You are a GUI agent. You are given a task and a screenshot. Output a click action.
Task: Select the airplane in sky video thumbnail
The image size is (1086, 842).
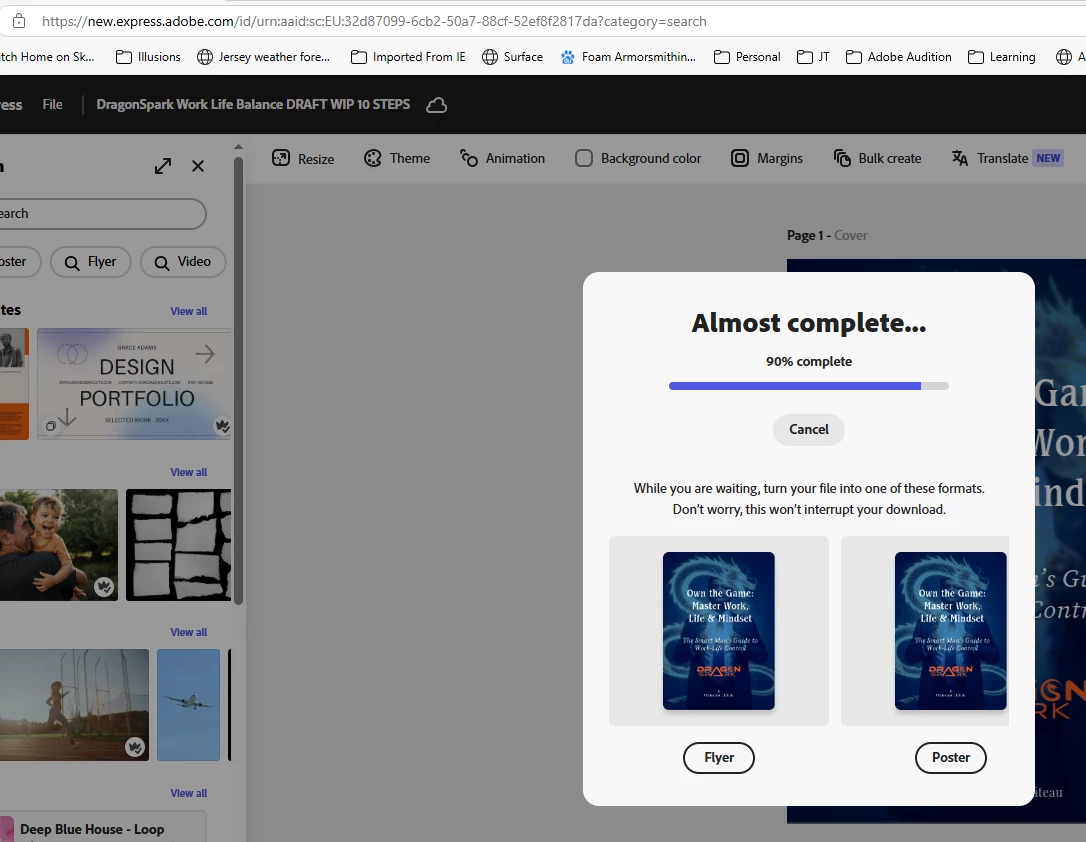pyautogui.click(x=188, y=705)
